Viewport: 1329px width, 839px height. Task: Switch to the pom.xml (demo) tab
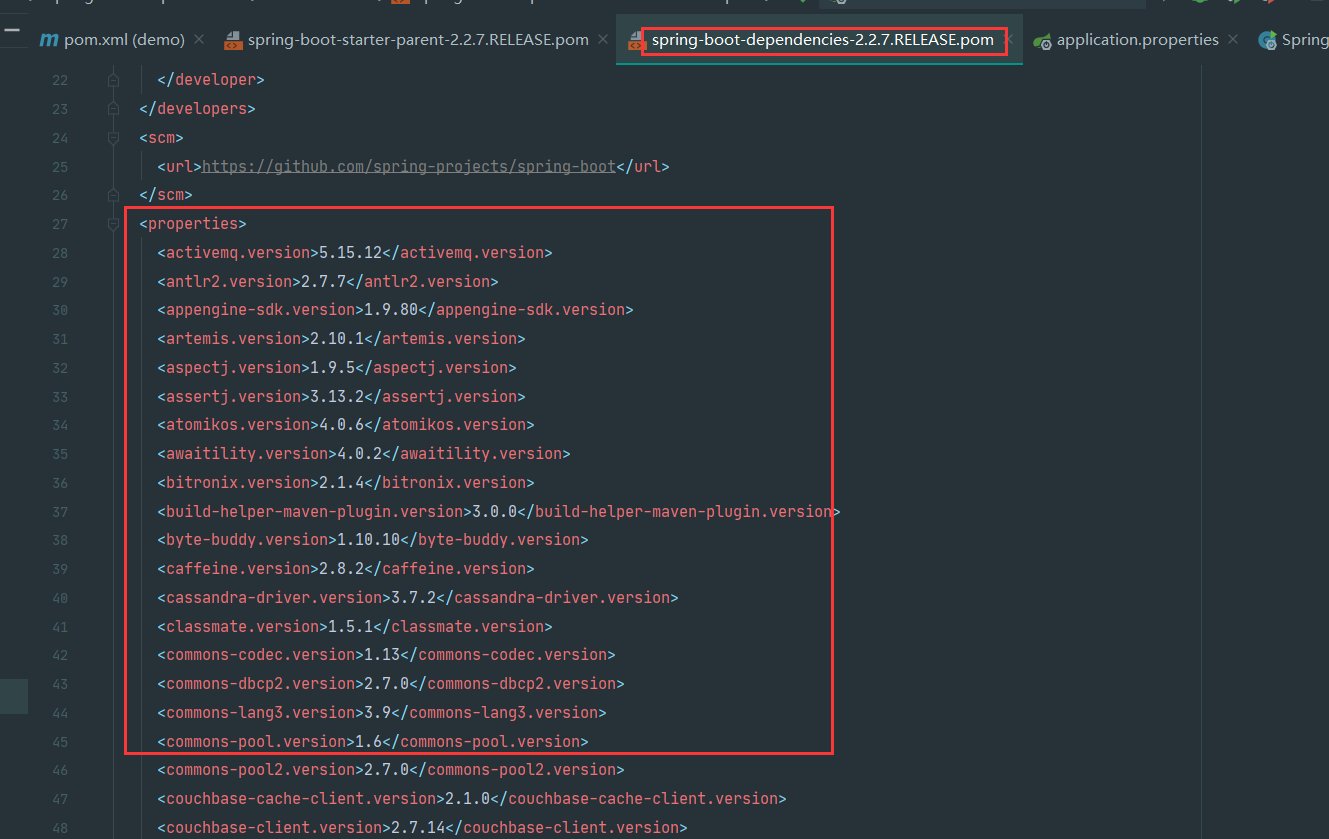point(124,40)
